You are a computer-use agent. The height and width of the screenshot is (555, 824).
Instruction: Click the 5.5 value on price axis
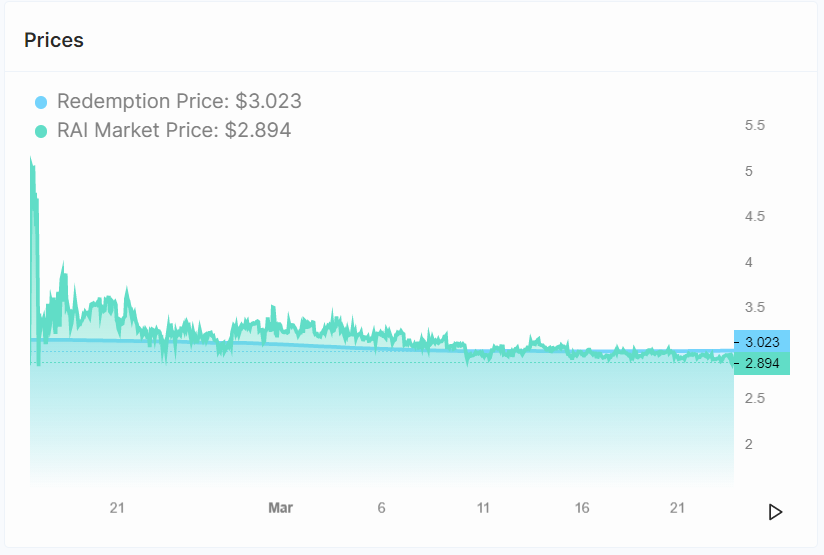(755, 125)
